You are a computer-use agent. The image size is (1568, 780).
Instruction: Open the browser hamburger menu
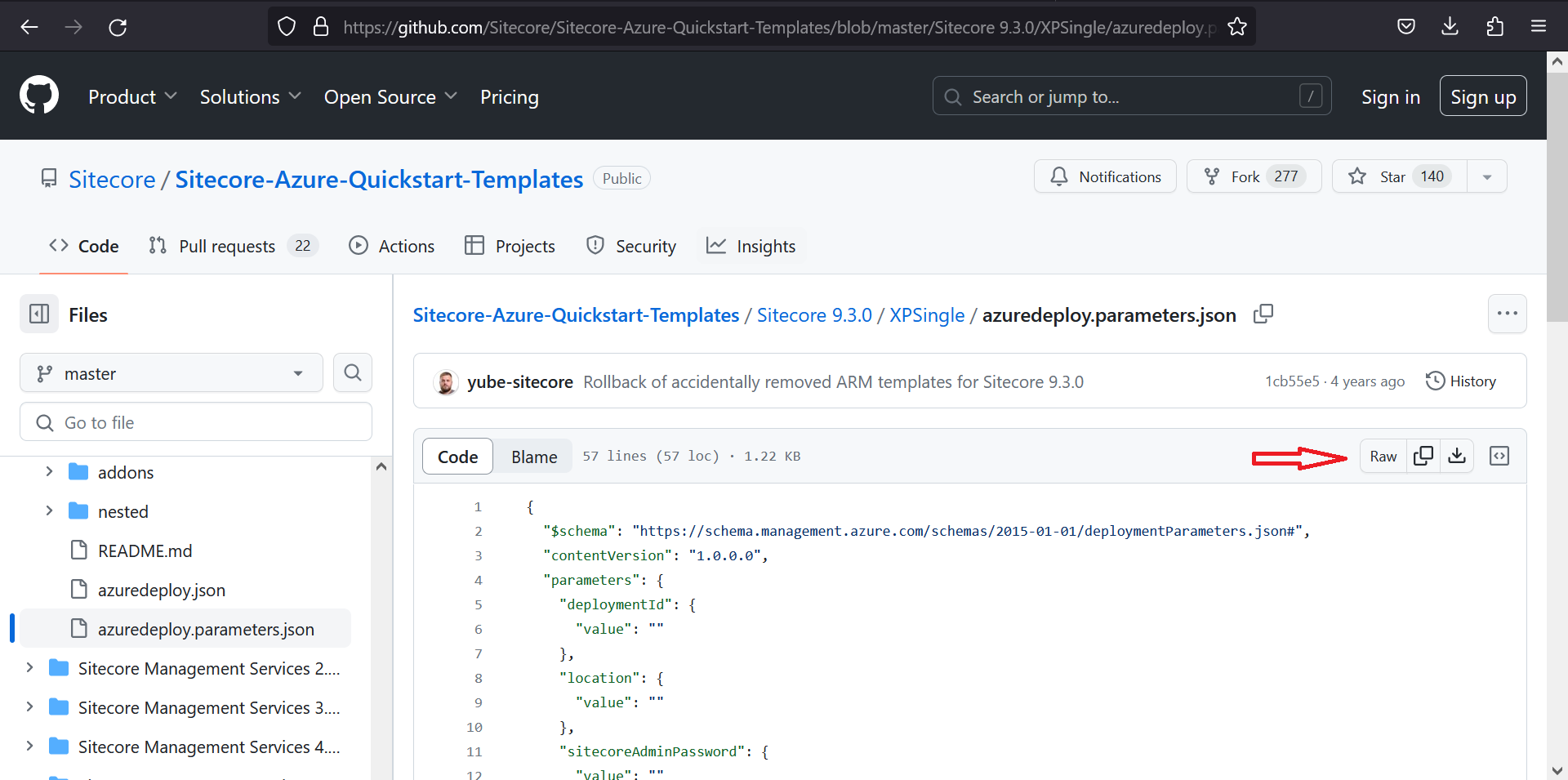coord(1539,27)
